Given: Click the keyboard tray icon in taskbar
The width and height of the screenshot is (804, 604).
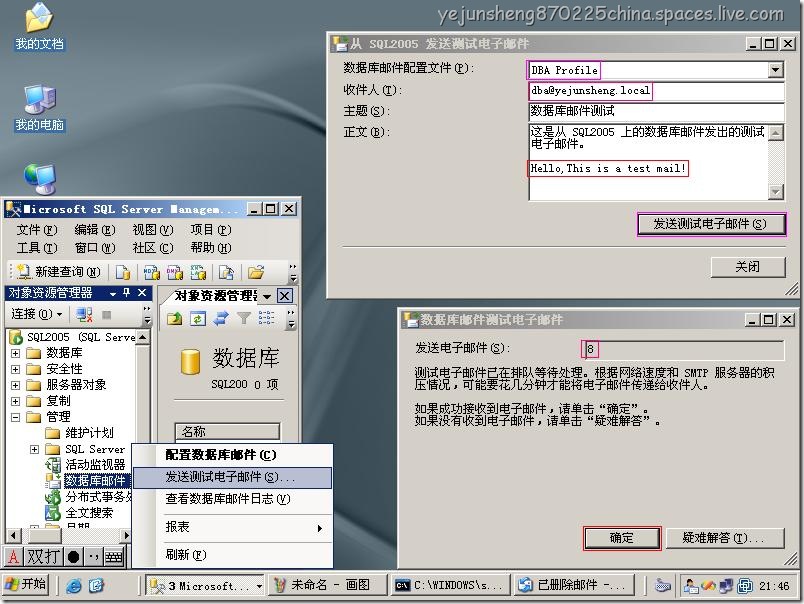Looking at the screenshot, I should click(663, 586).
